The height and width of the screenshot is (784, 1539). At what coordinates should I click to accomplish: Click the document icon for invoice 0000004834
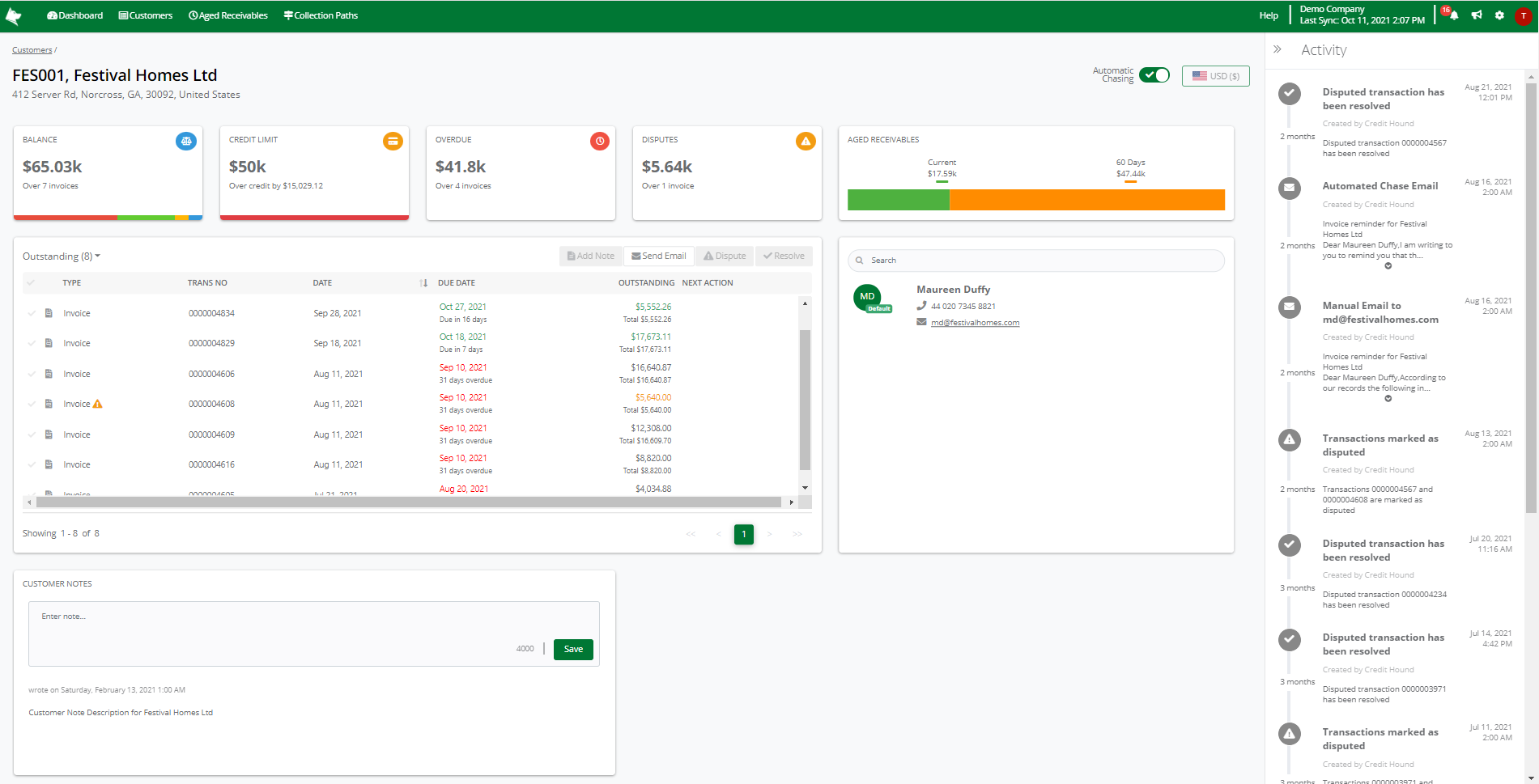49,313
